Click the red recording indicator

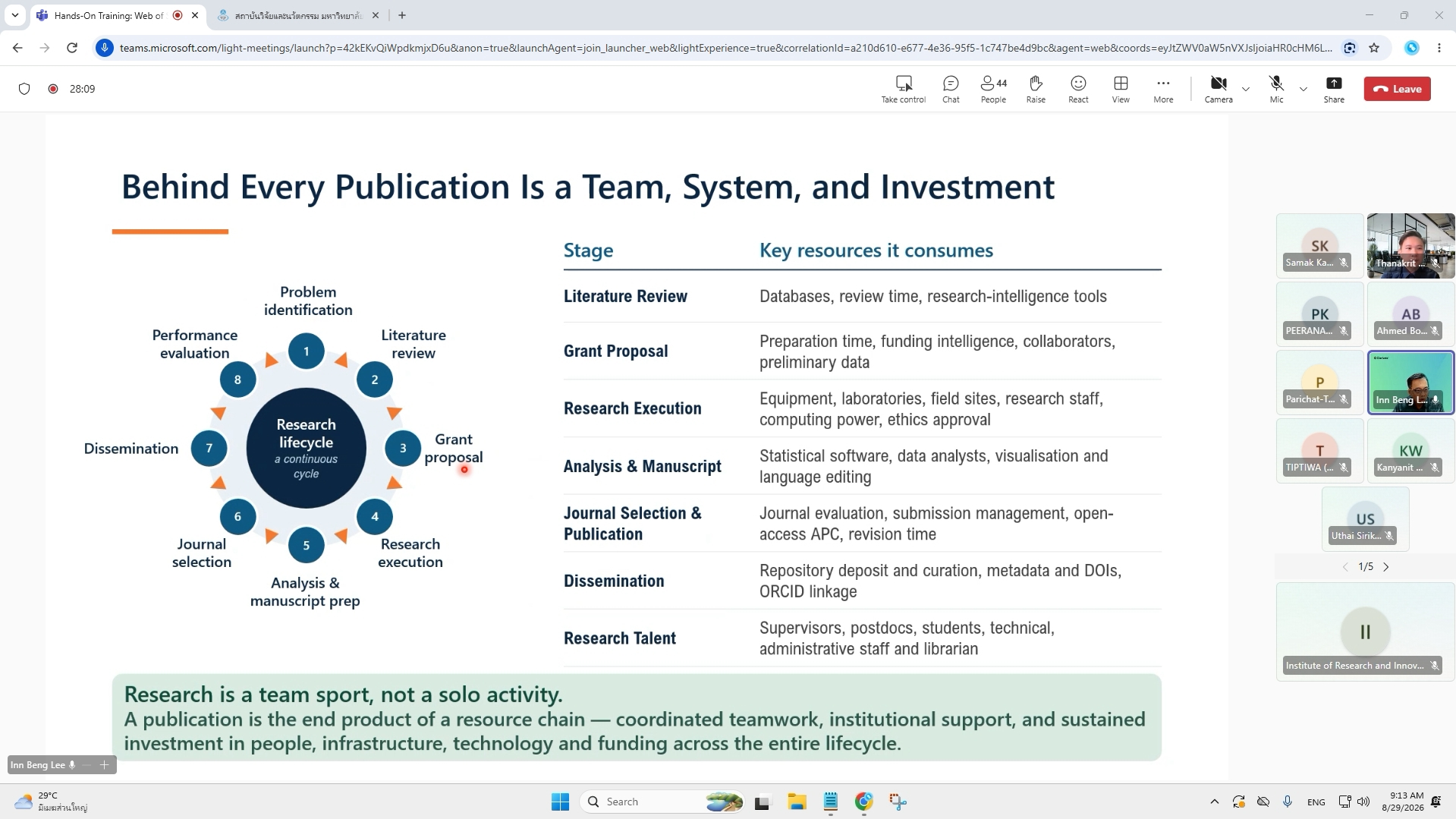point(53,89)
